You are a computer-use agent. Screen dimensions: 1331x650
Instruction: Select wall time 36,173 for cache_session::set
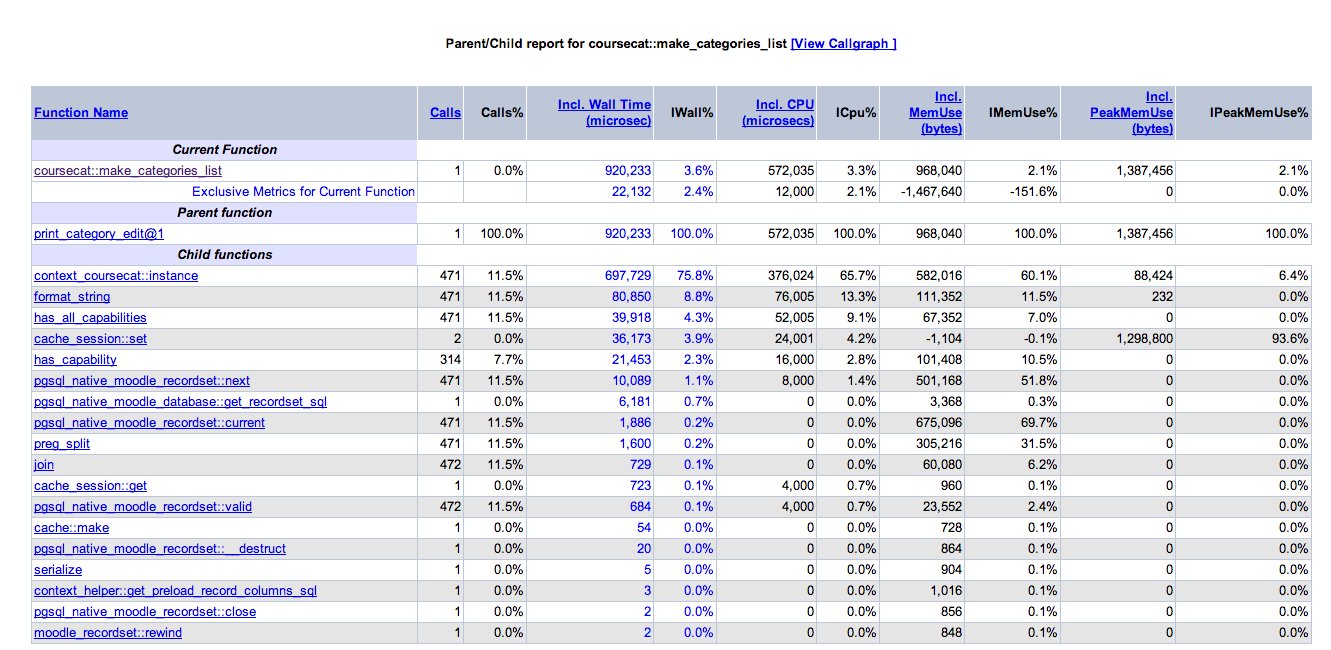tap(631, 339)
